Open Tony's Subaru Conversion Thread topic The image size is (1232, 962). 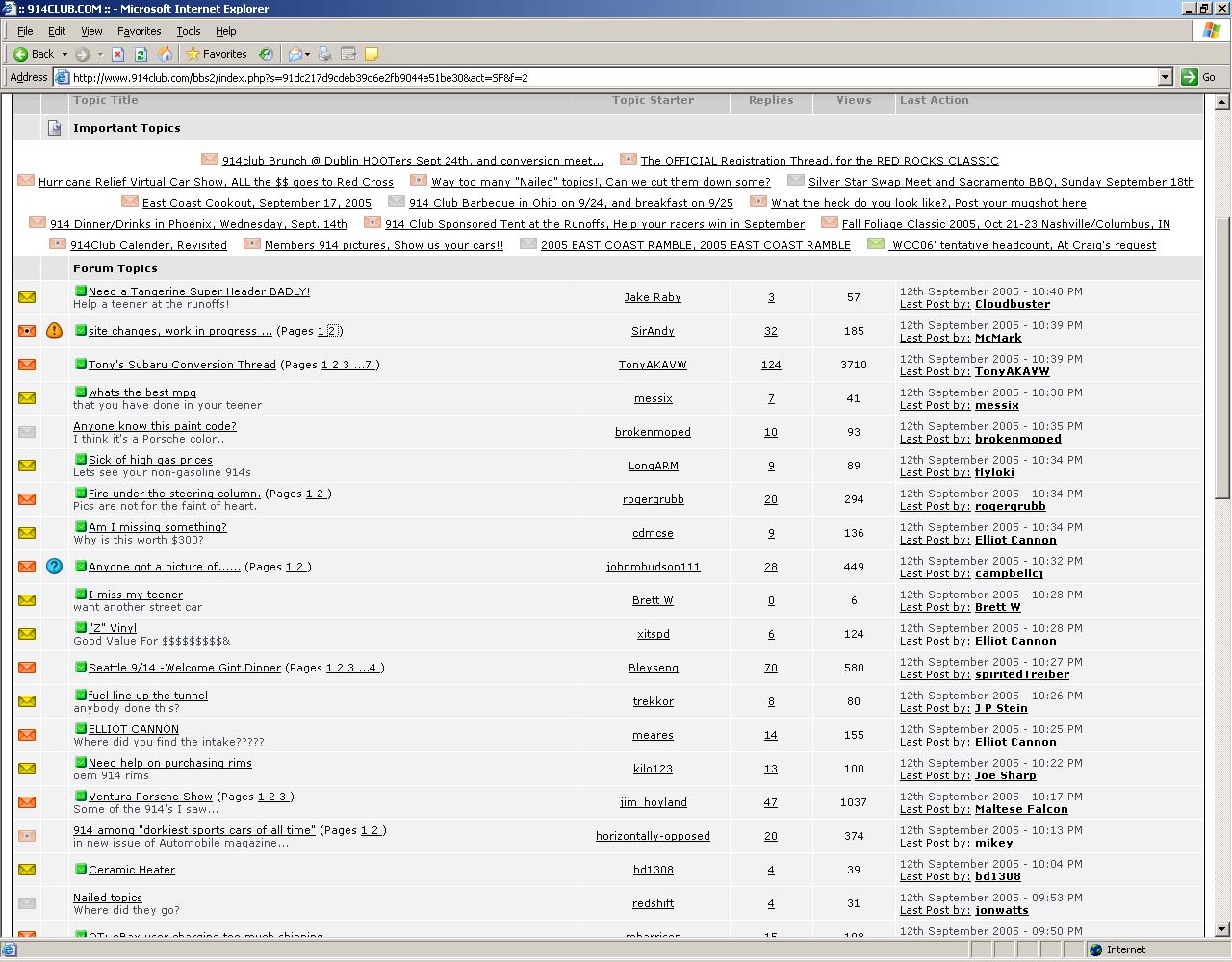pos(182,365)
